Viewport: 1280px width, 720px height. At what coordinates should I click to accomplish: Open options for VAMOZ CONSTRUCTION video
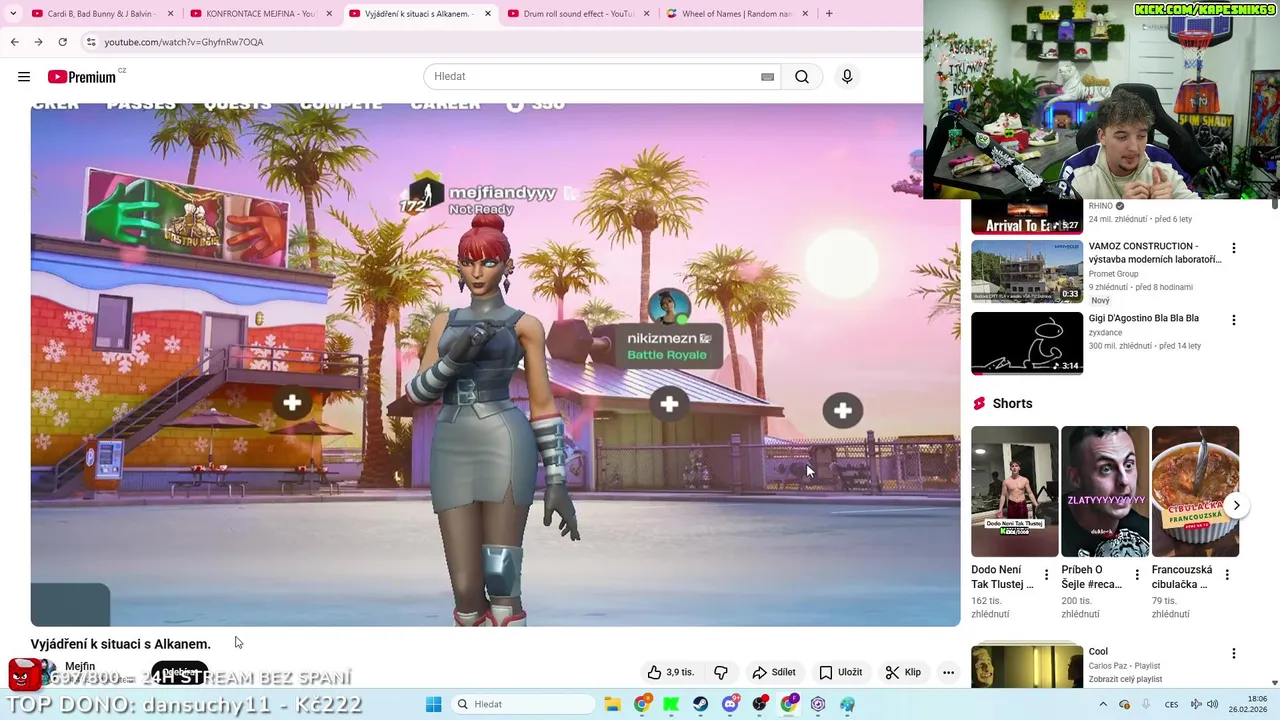pyautogui.click(x=1233, y=248)
